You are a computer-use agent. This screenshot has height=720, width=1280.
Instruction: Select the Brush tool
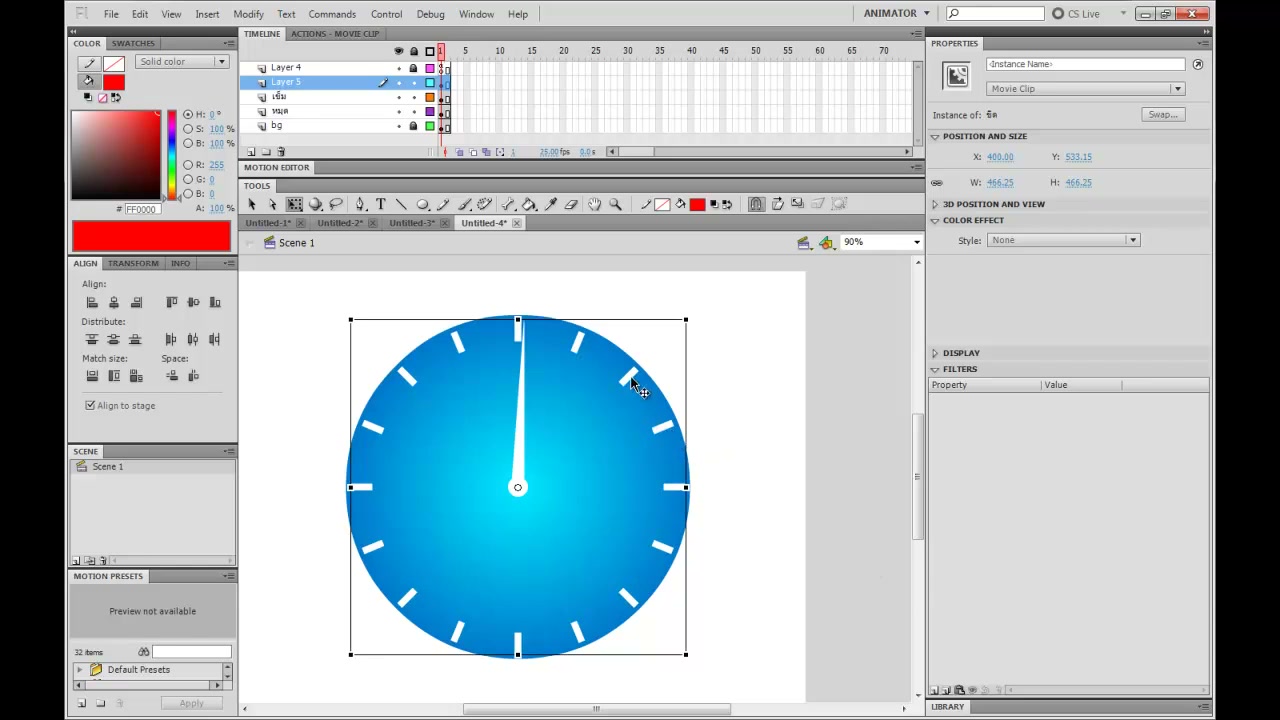(x=464, y=204)
